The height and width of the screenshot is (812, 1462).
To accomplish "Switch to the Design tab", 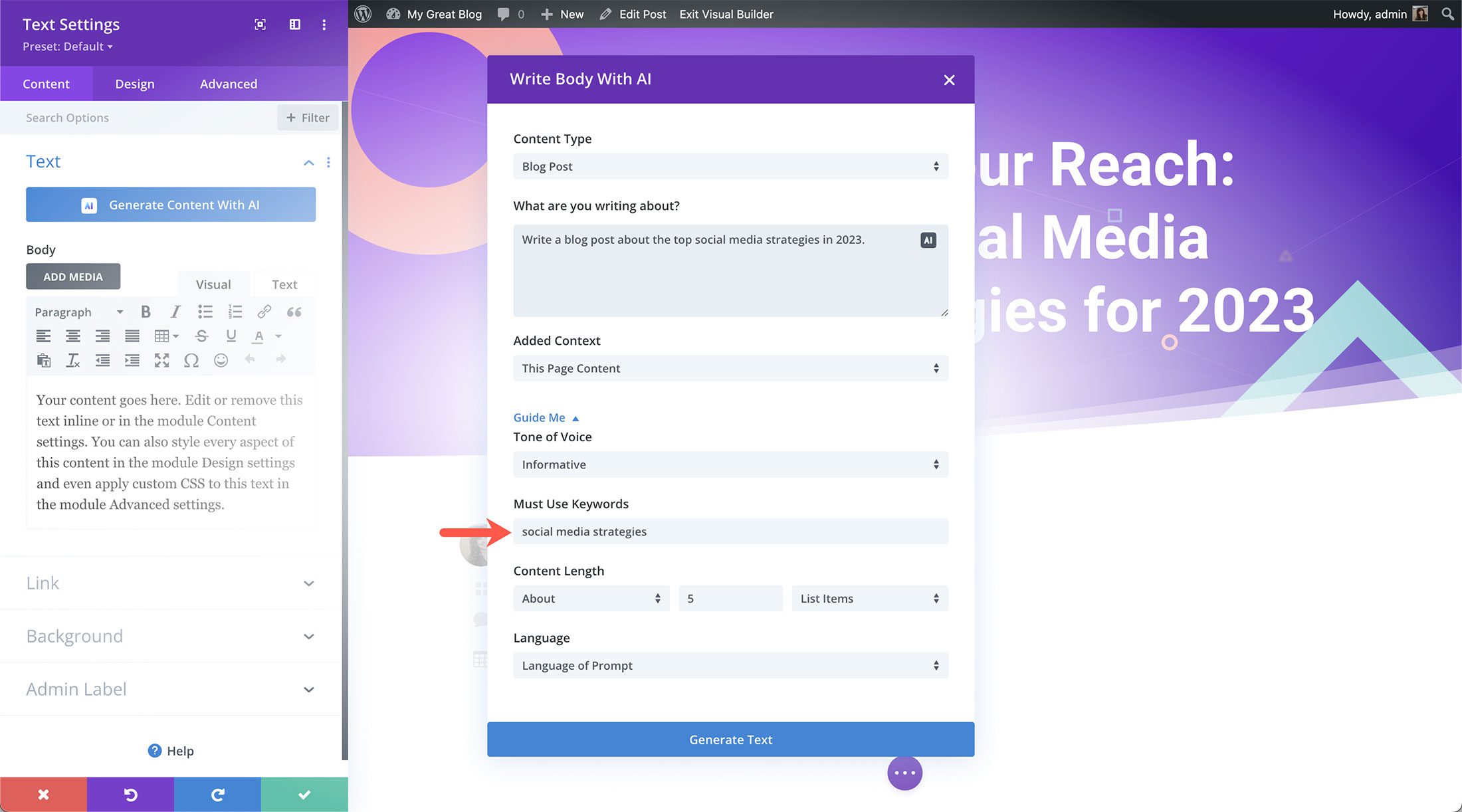I will tap(134, 83).
